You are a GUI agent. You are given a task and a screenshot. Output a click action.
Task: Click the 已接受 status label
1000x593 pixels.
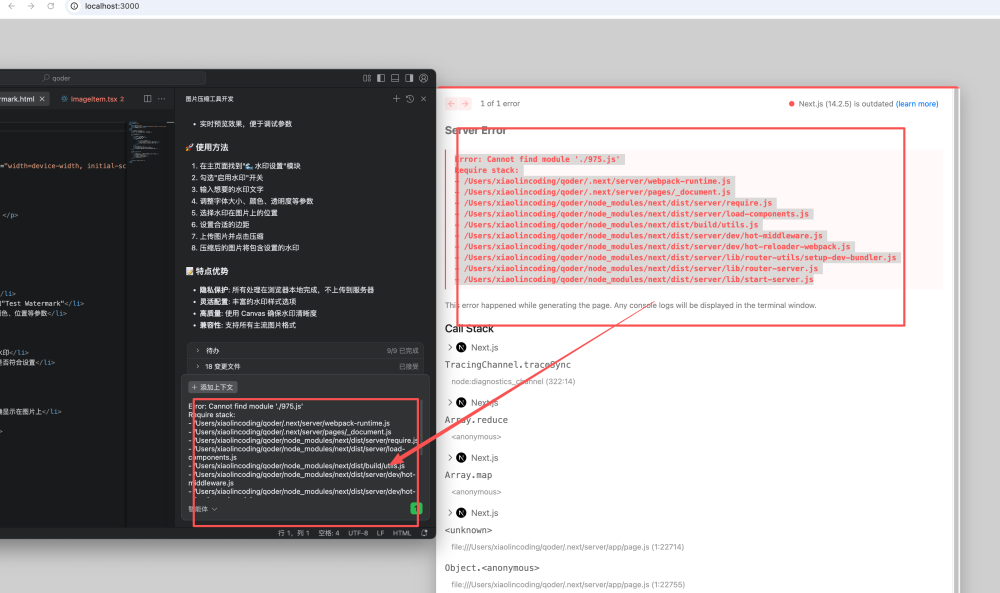pos(409,367)
